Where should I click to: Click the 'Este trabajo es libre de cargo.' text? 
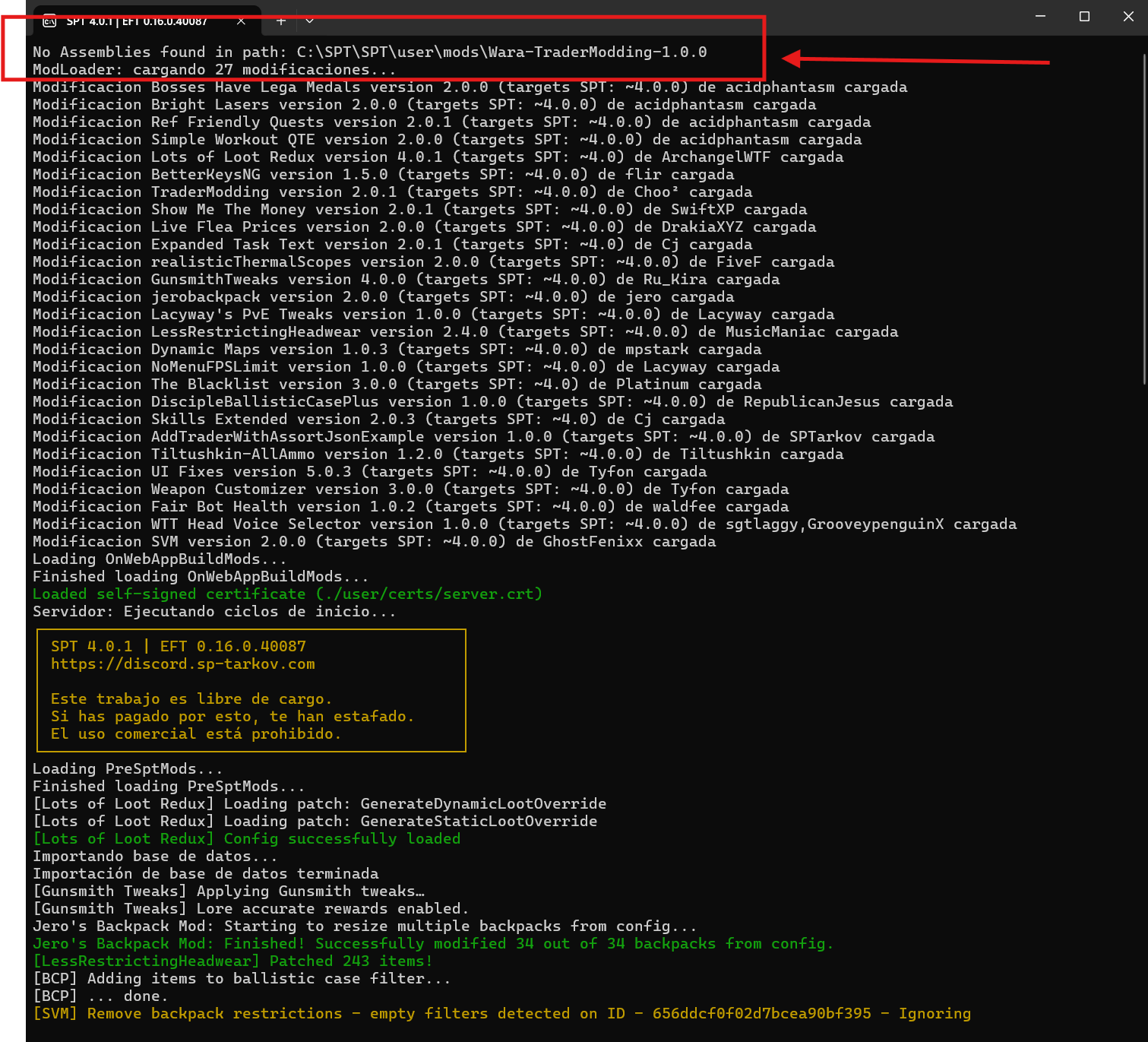click(x=191, y=698)
